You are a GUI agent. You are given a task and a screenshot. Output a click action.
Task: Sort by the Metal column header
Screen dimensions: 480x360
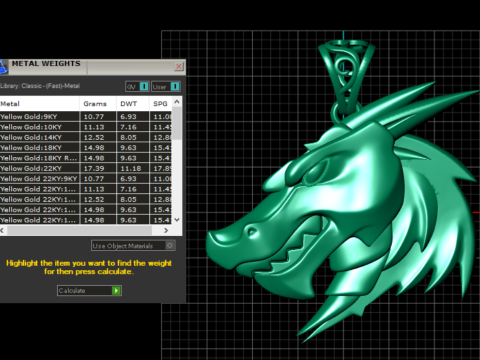pyautogui.click(x=39, y=104)
